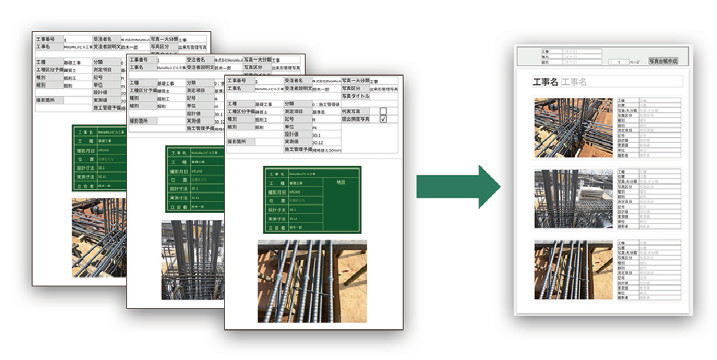Select the second rebar photo in album
The width and height of the screenshot is (717, 360).
(573, 199)
